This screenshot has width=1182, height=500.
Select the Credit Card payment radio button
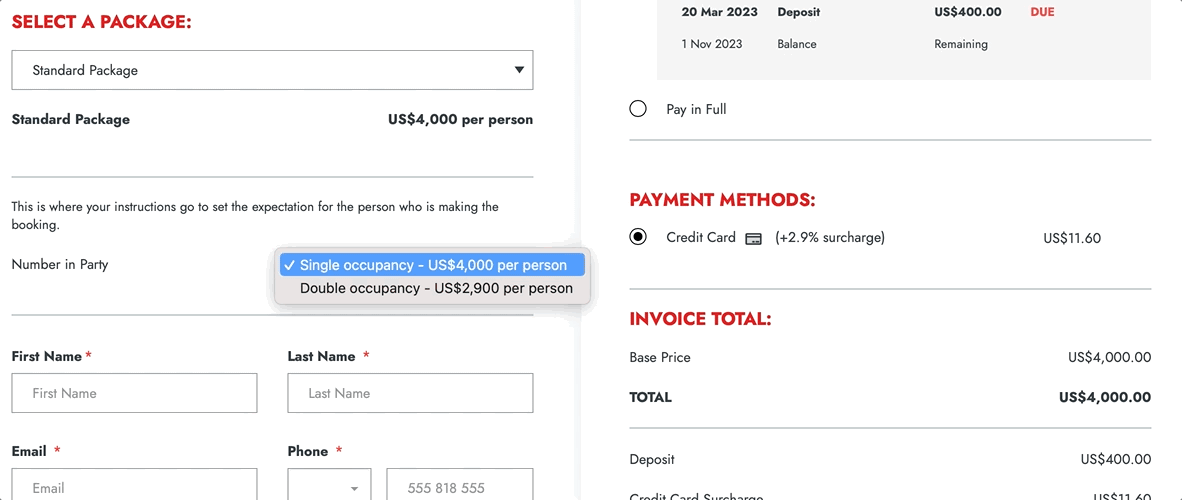pyautogui.click(x=638, y=238)
